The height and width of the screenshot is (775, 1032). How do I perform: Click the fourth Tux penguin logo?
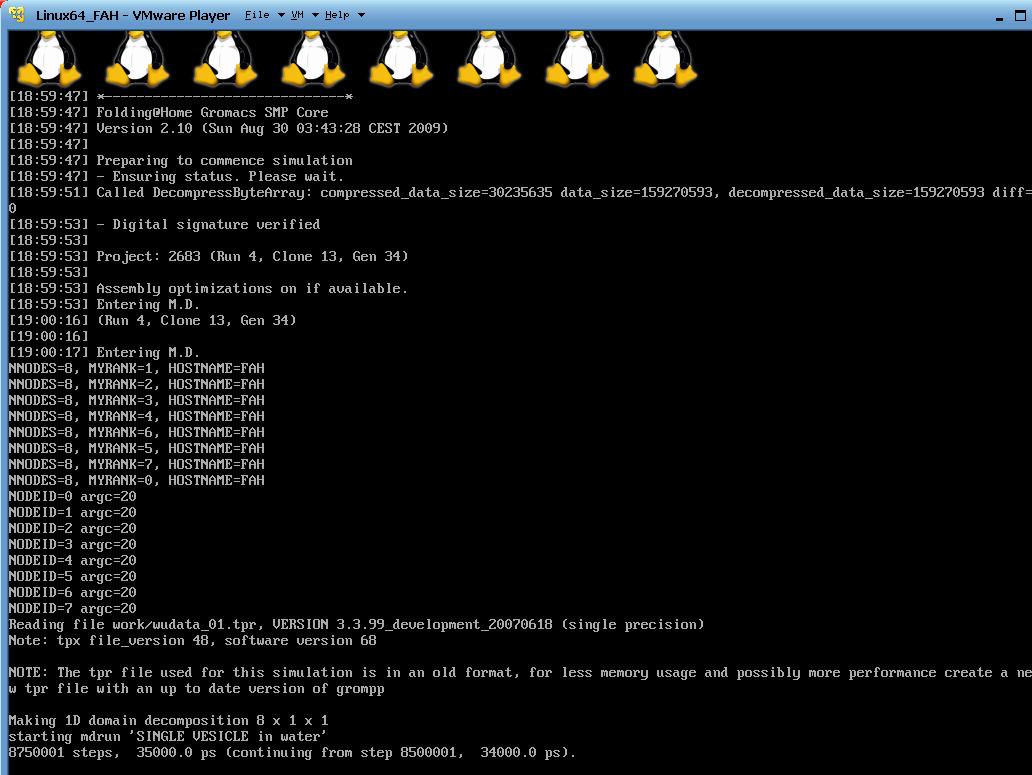(x=314, y=59)
